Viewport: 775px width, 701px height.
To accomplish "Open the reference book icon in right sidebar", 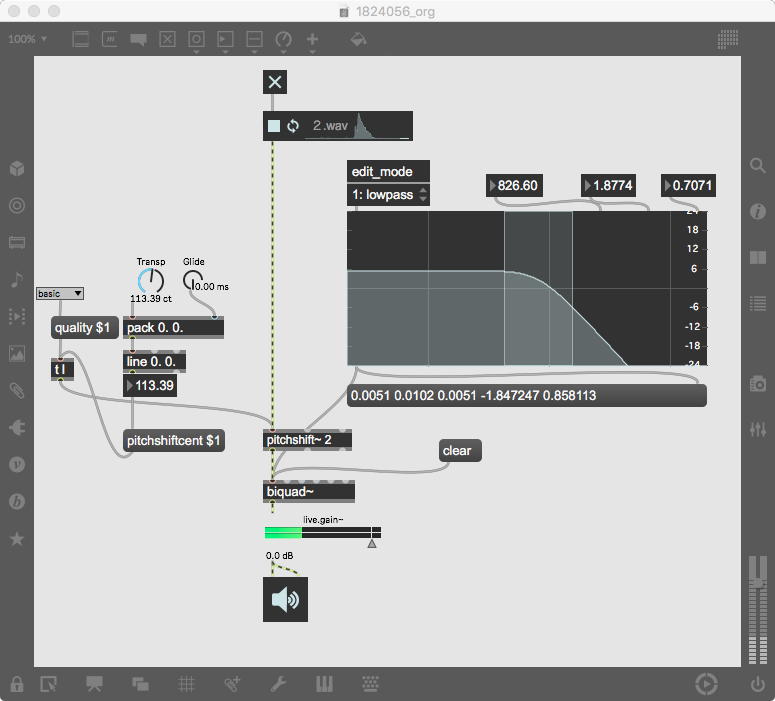I will click(x=757, y=258).
